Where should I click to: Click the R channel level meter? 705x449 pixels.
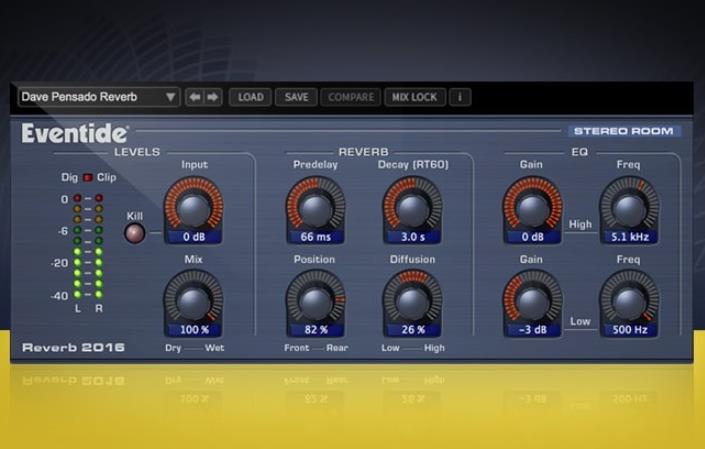(x=99, y=246)
